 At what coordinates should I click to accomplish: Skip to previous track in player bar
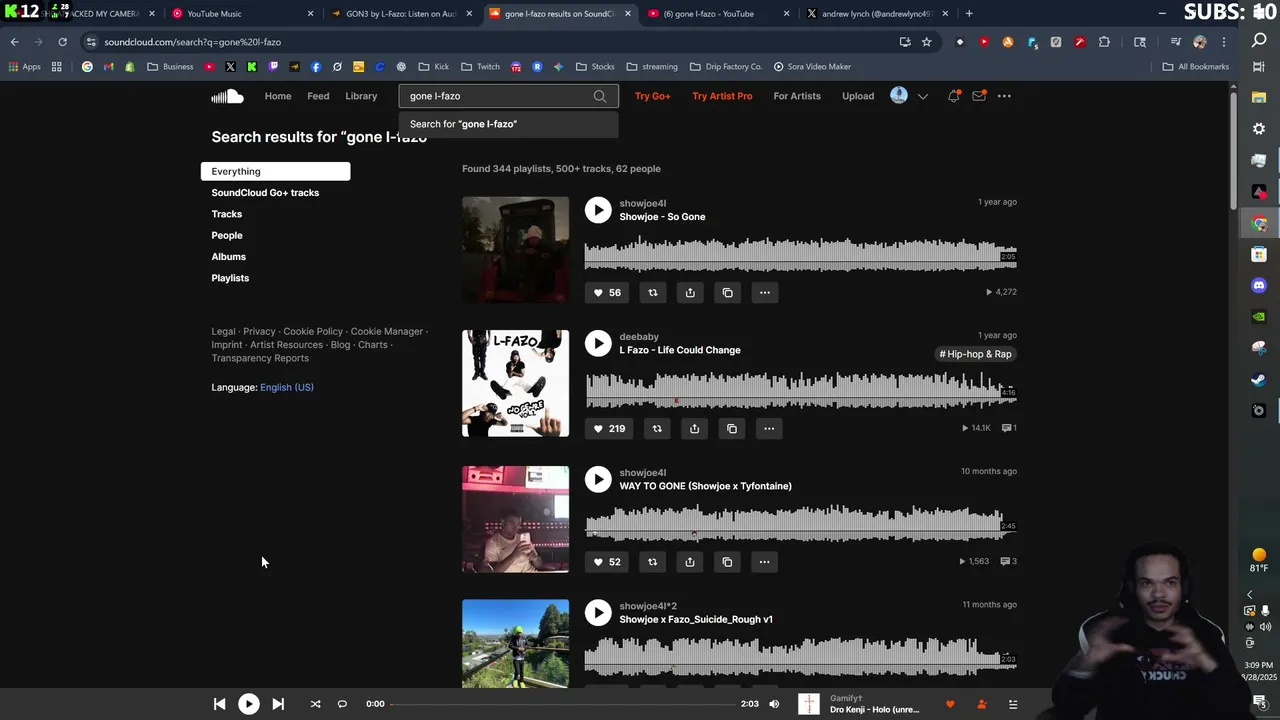pyautogui.click(x=219, y=704)
